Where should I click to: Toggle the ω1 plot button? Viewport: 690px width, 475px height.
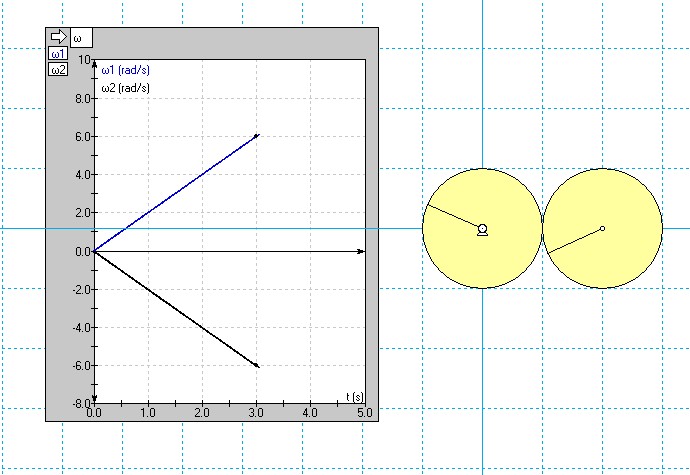pyautogui.click(x=58, y=54)
